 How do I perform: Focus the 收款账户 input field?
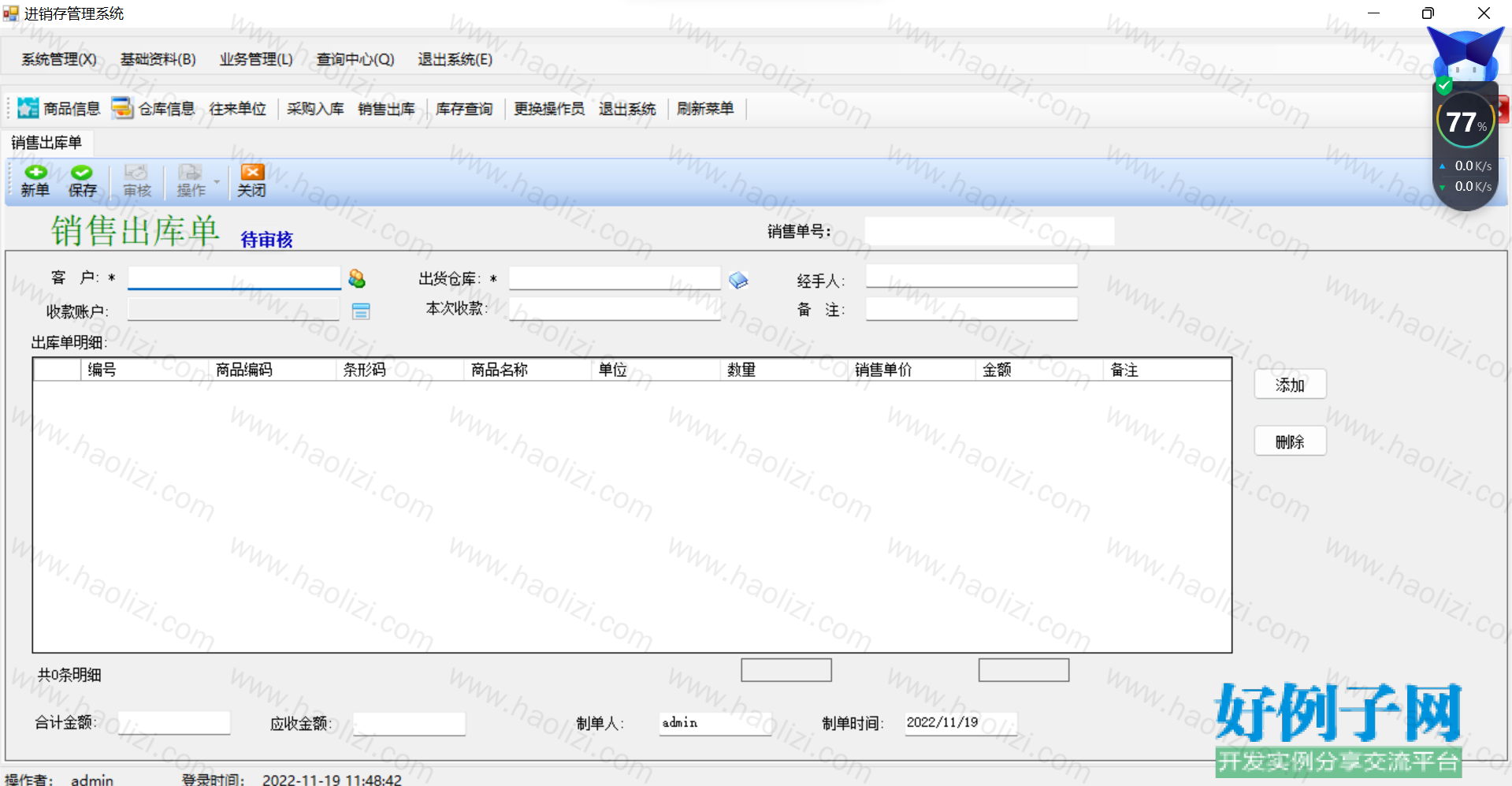pos(233,309)
